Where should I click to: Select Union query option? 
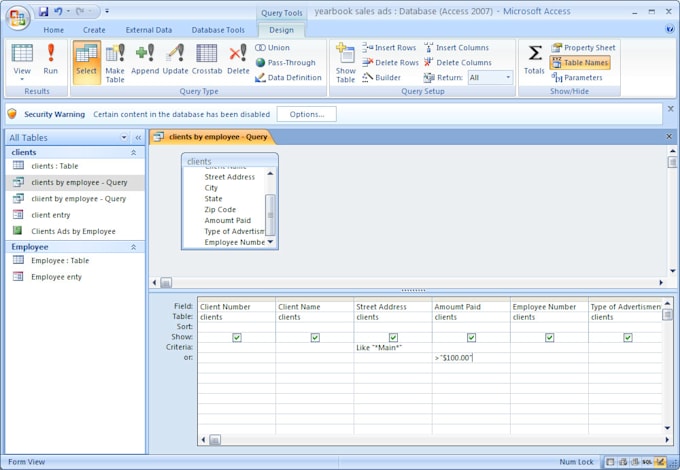point(272,48)
